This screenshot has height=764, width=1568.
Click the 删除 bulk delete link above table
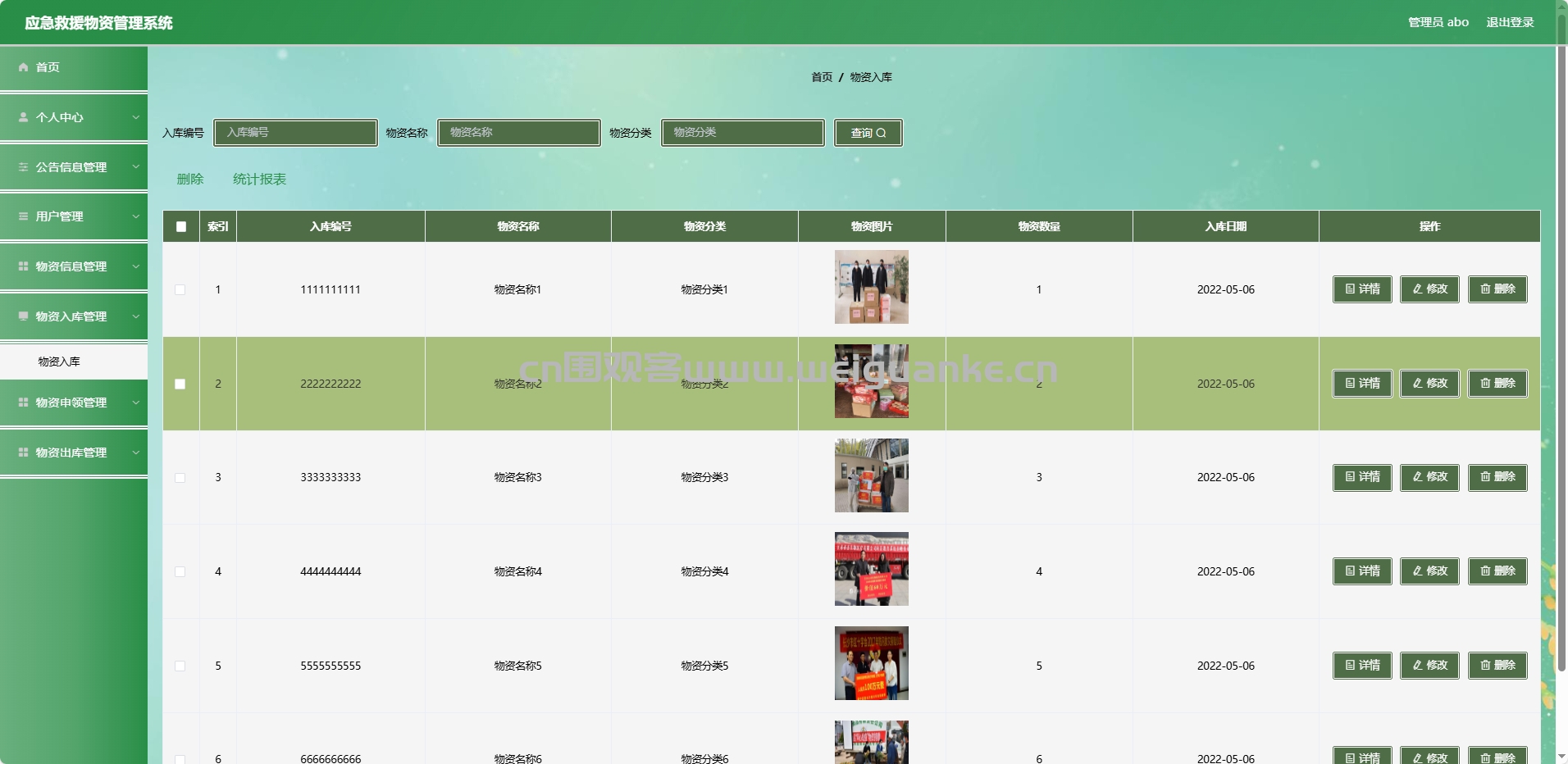coord(190,179)
